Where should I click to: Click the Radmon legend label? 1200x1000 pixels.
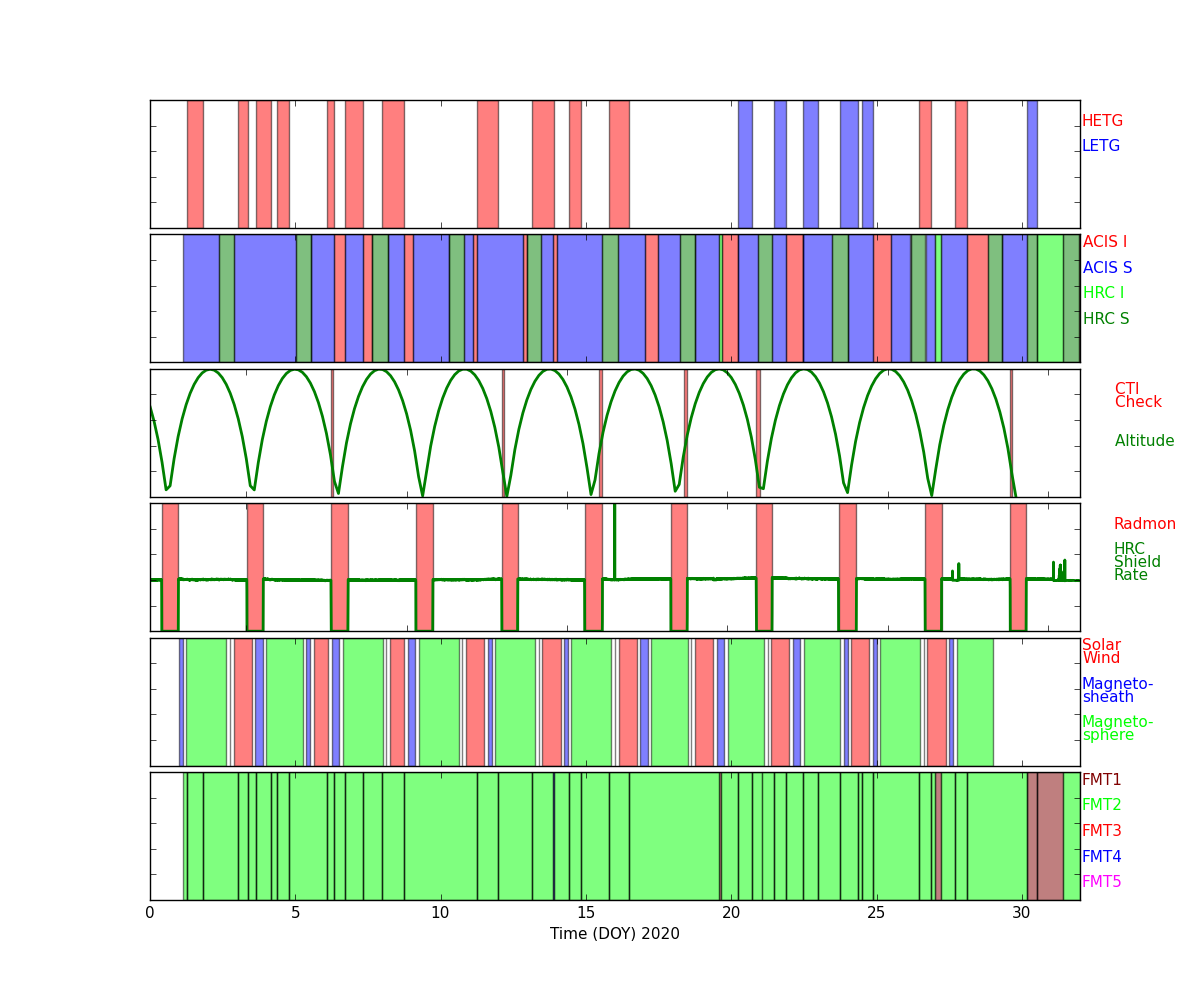click(x=1144, y=524)
